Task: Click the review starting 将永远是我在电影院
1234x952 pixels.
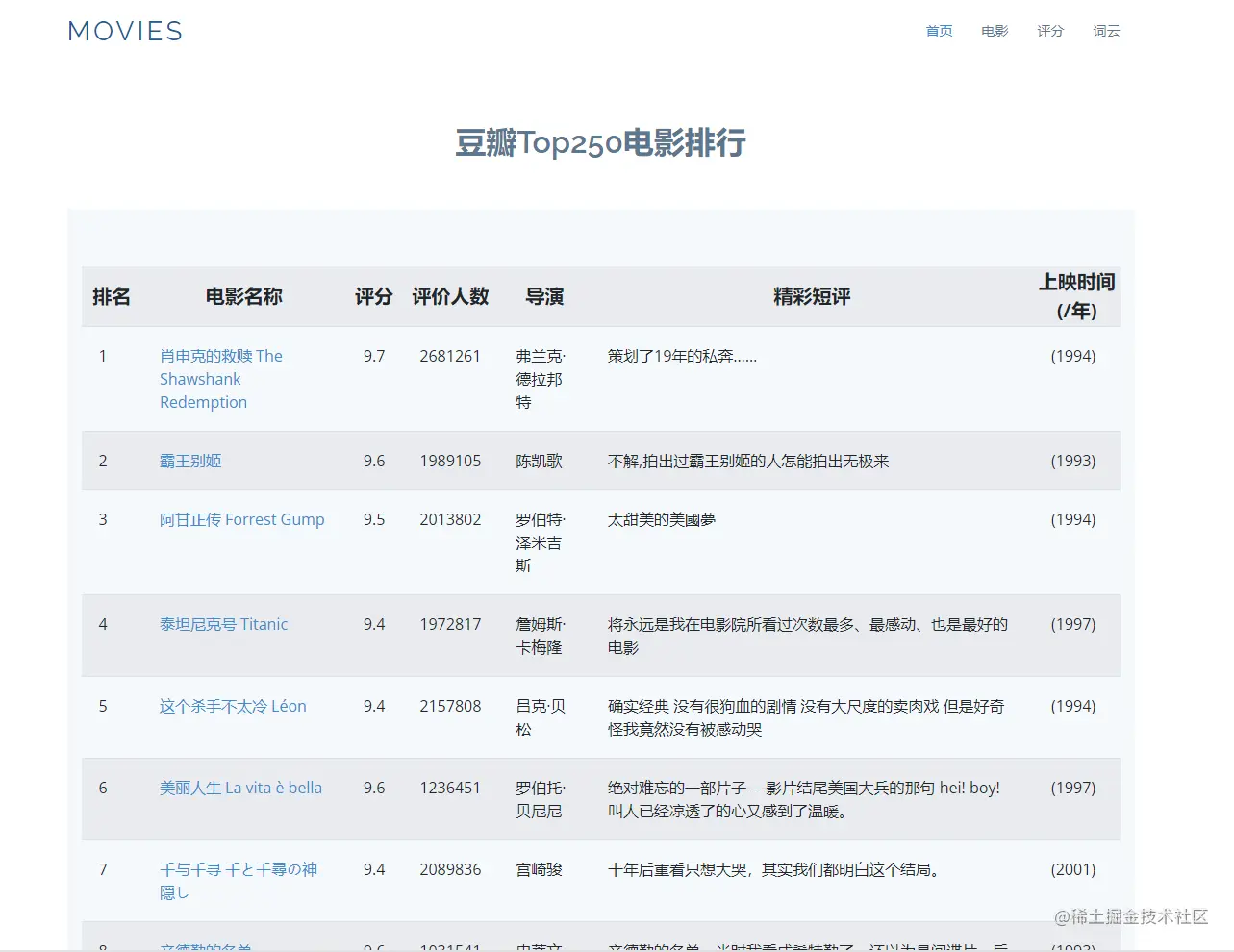Action: pos(808,636)
